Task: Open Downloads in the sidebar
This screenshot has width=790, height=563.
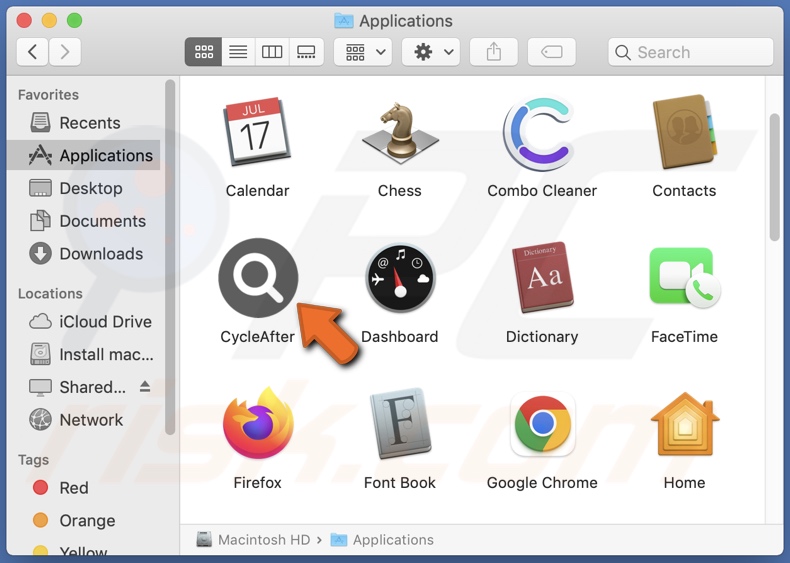Action: point(84,254)
